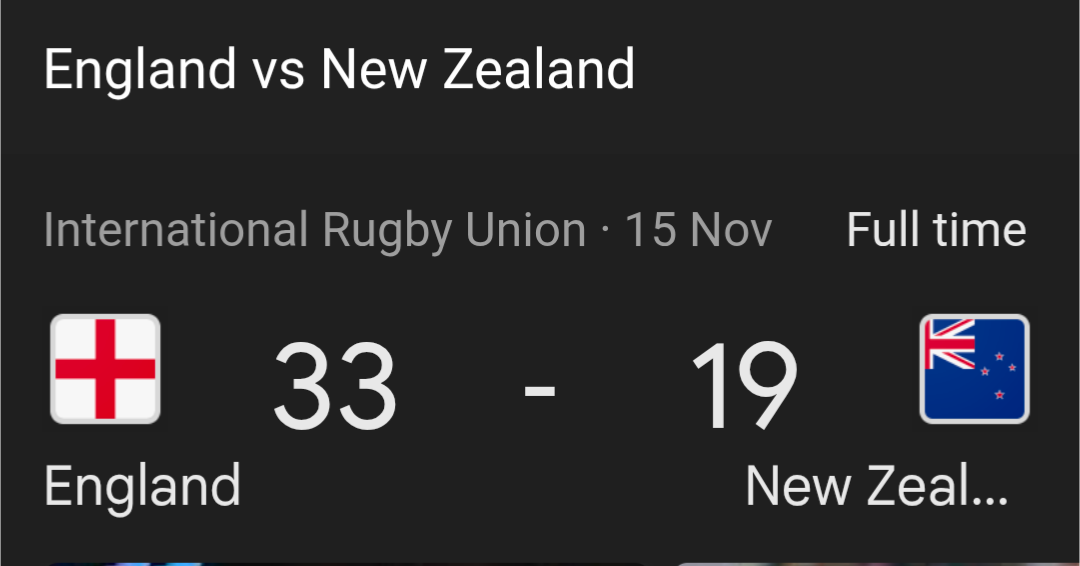Click the red stars on New Zealand's flag
1080x566 pixels.
coord(999,375)
